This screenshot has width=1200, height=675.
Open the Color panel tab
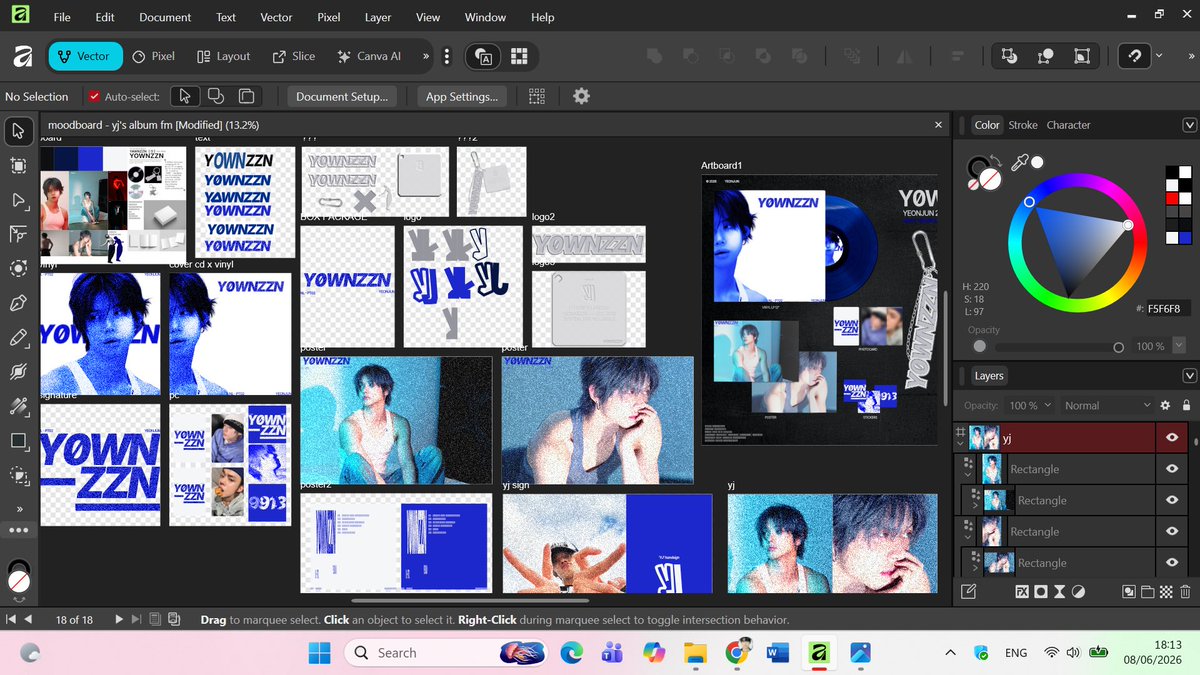(x=987, y=125)
